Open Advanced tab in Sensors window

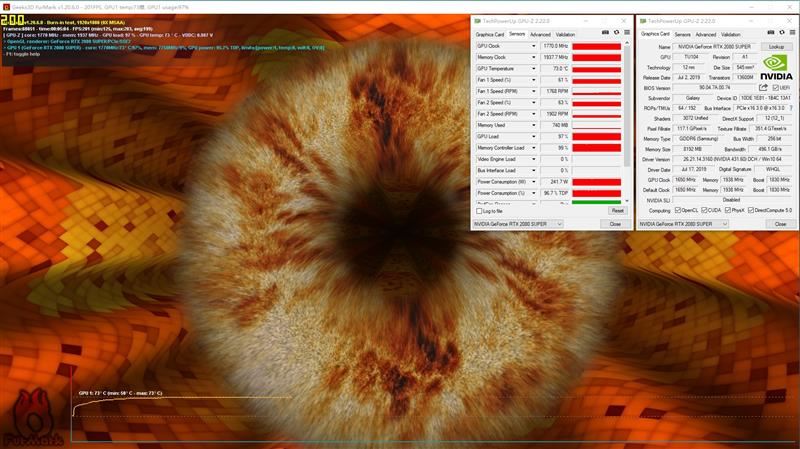(540, 34)
